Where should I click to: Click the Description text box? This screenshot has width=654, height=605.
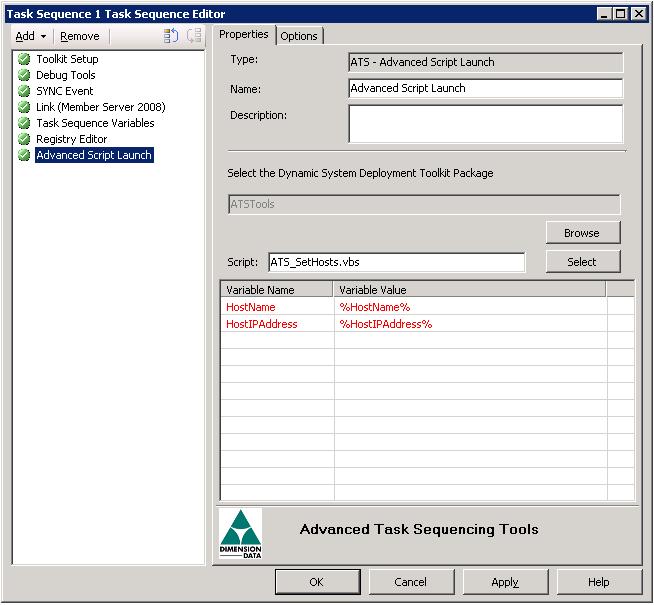[485, 124]
